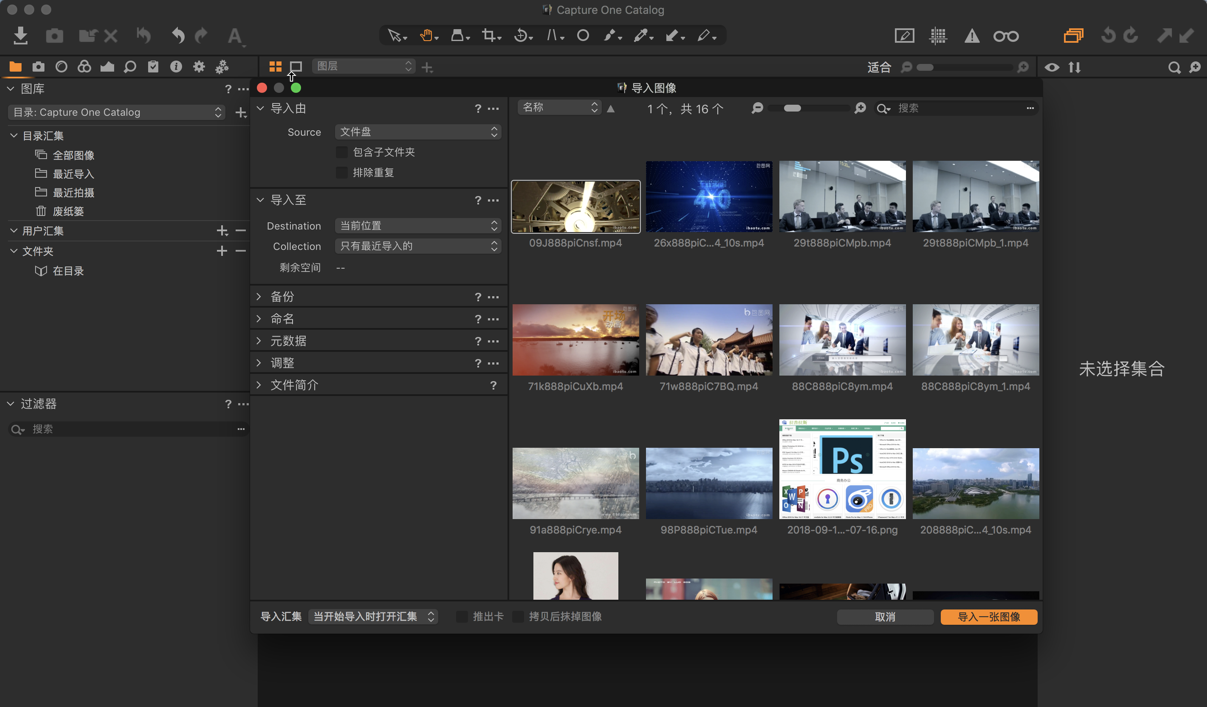Click the import images arrow icon top left

(x=21, y=34)
